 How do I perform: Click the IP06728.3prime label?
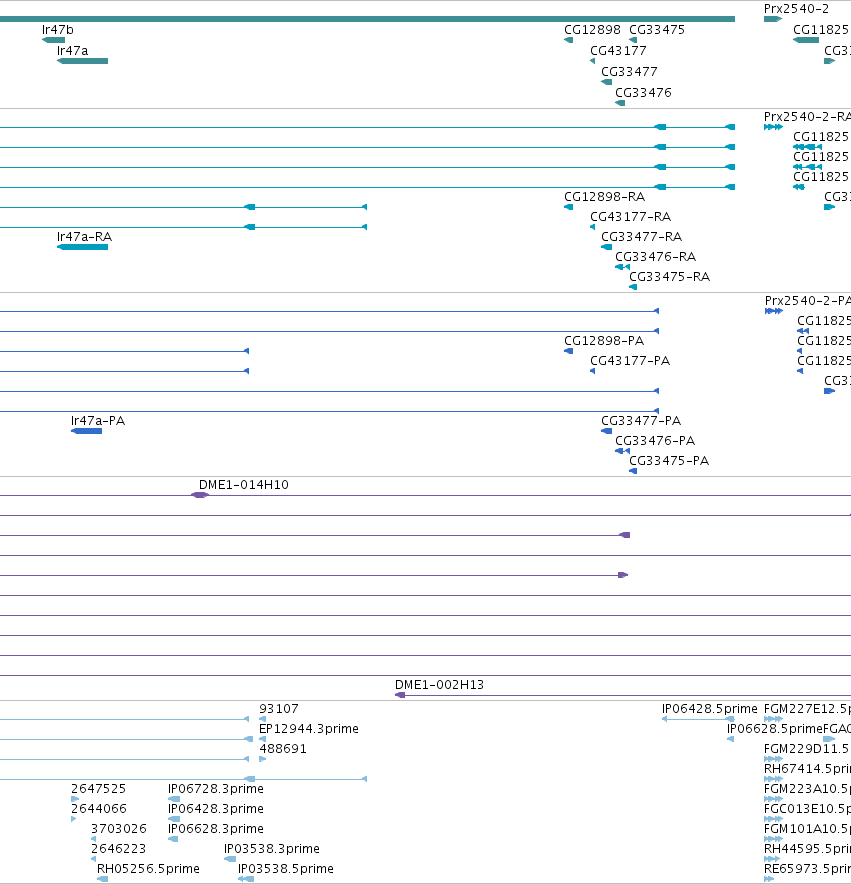pos(216,789)
